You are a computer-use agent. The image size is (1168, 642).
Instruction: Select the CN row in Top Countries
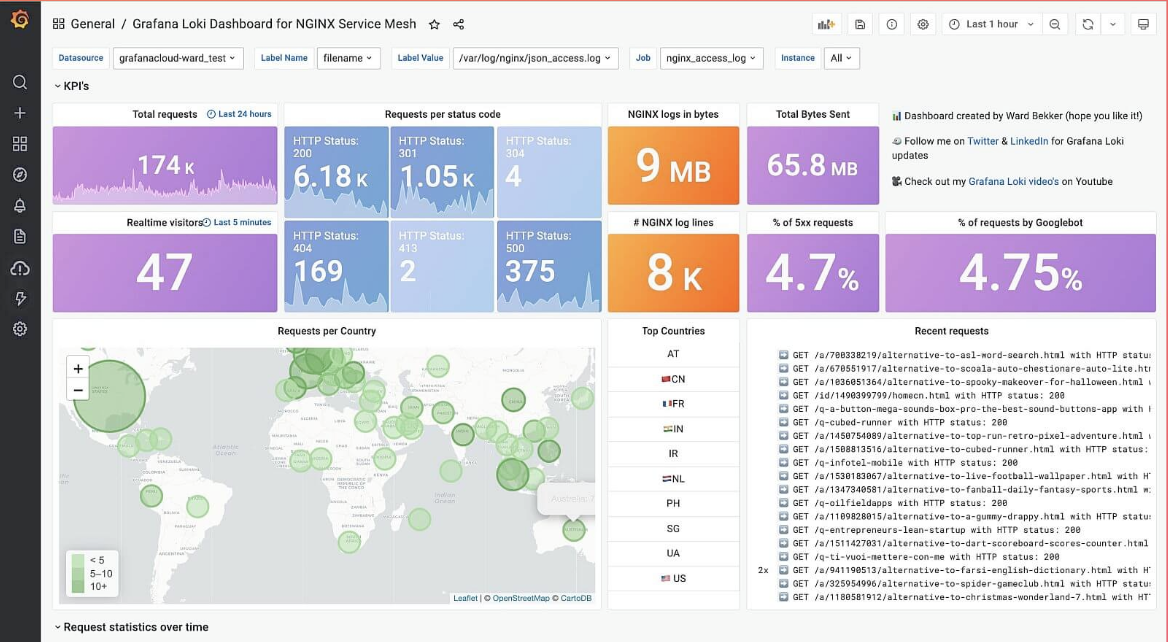673,379
